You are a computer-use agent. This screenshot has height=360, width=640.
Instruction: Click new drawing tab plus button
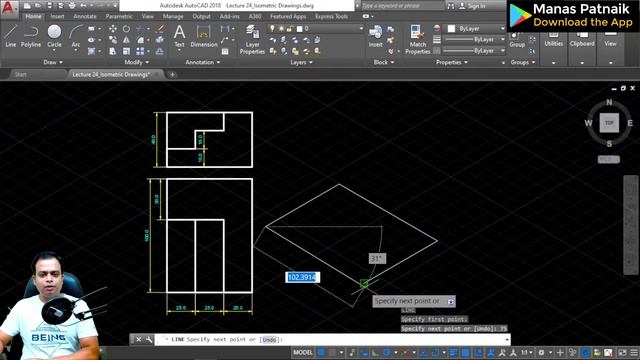pyautogui.click(x=172, y=74)
